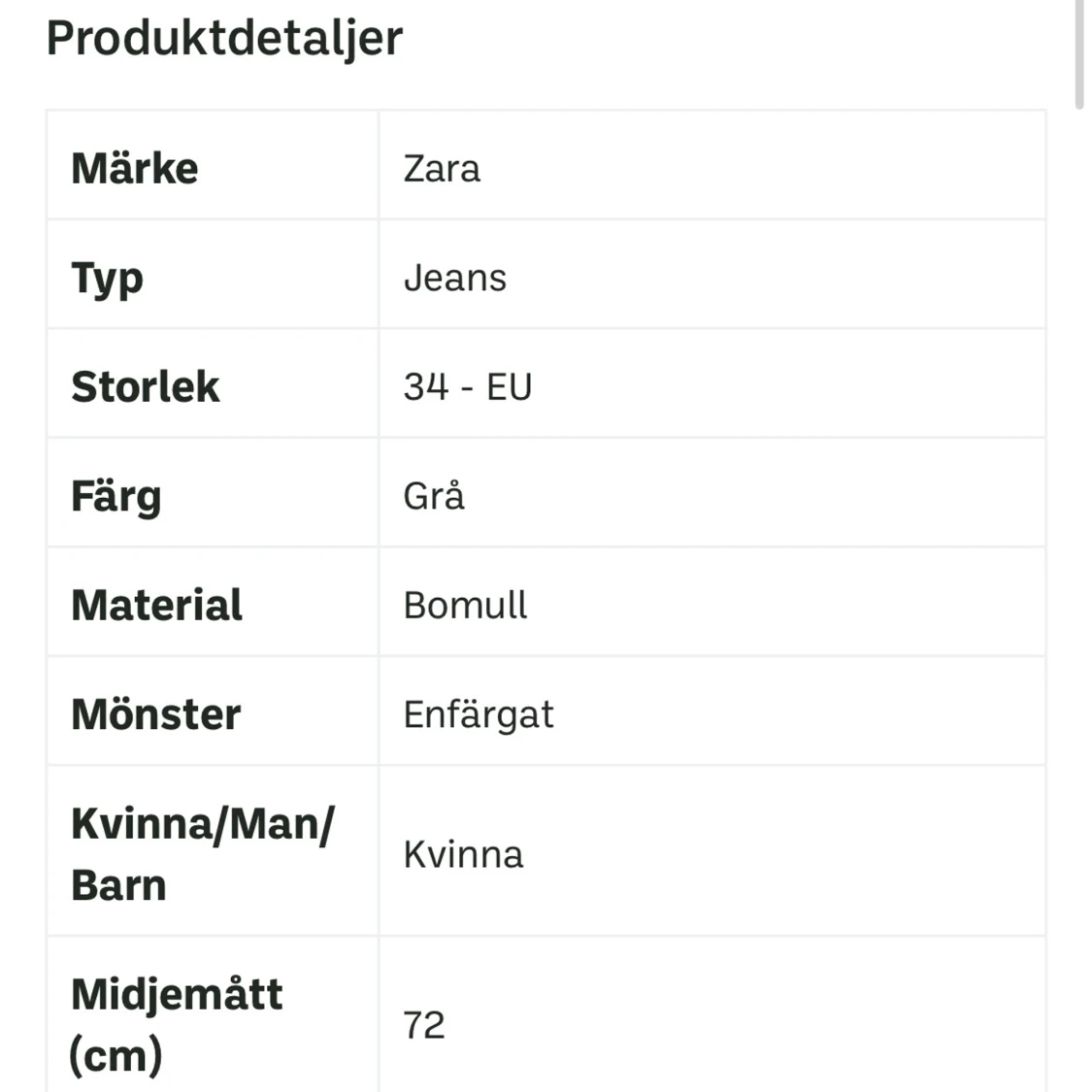
Task: Click the vertical scrollbar thumb
Action: [1079, 54]
